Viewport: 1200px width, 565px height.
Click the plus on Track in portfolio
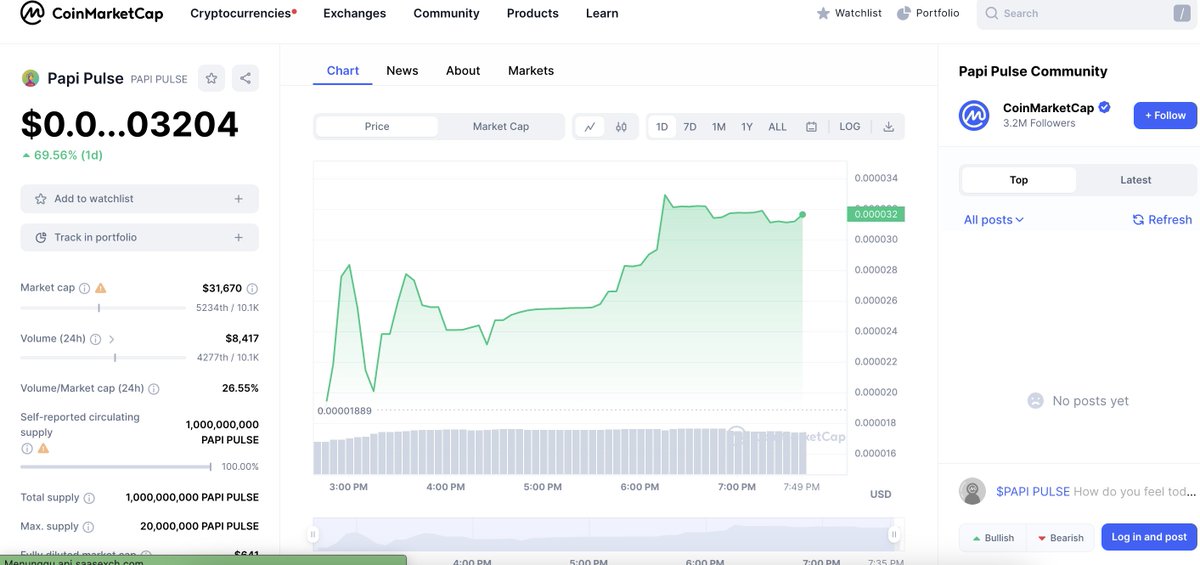pos(239,237)
